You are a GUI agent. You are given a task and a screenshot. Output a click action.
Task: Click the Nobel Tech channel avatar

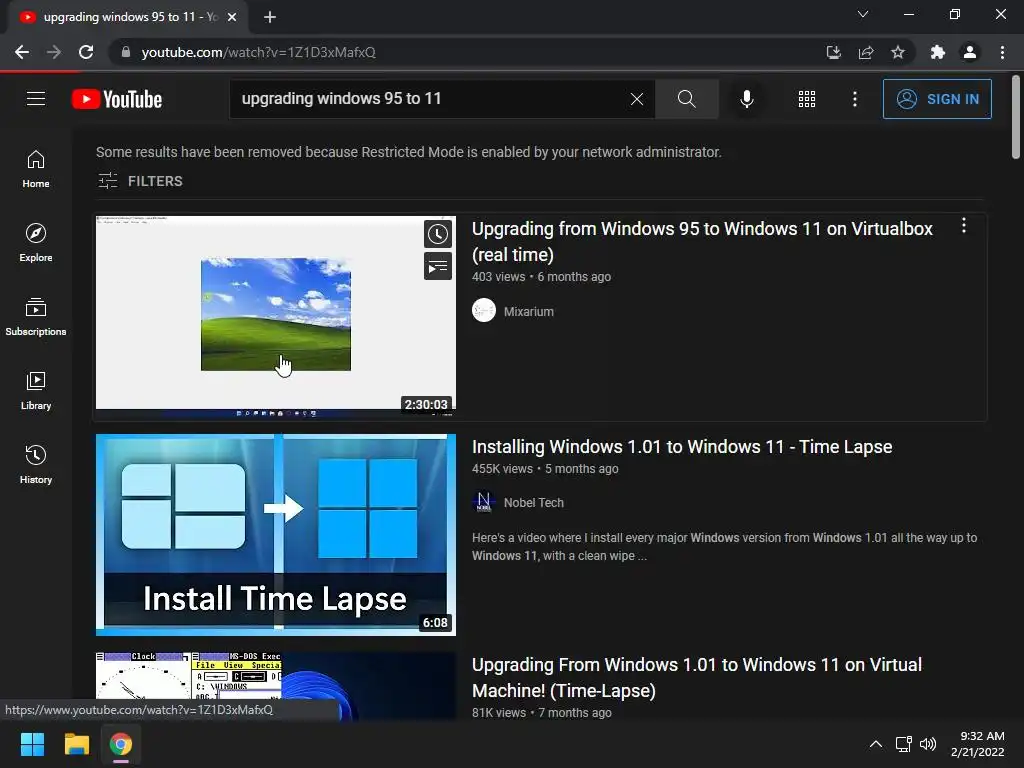tap(484, 502)
